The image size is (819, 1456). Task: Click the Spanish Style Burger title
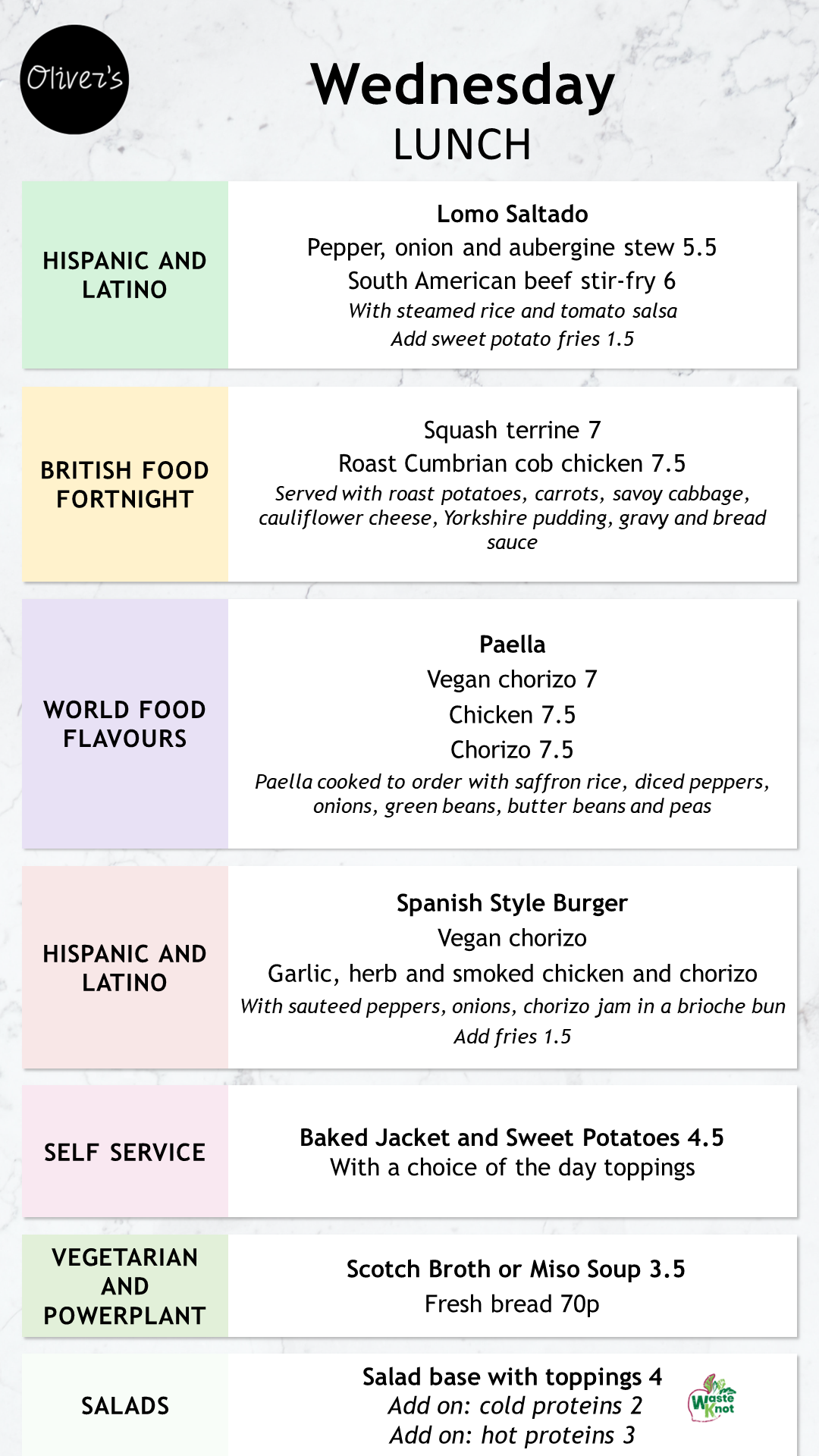tap(513, 903)
